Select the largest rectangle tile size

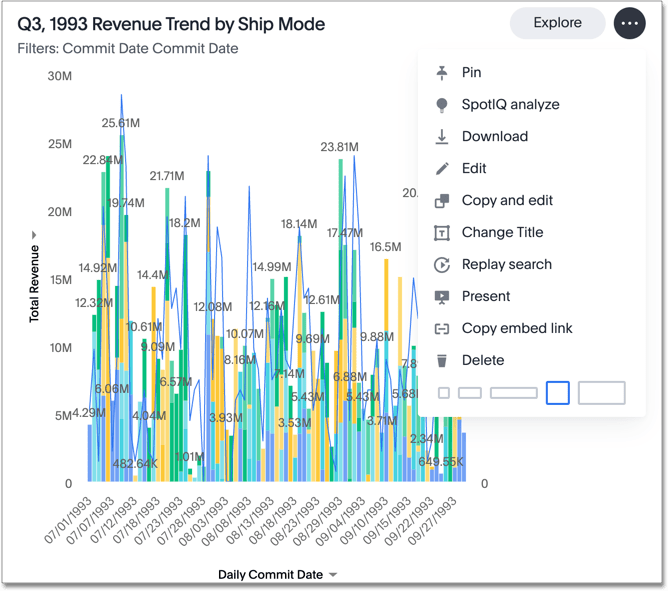pos(601,393)
